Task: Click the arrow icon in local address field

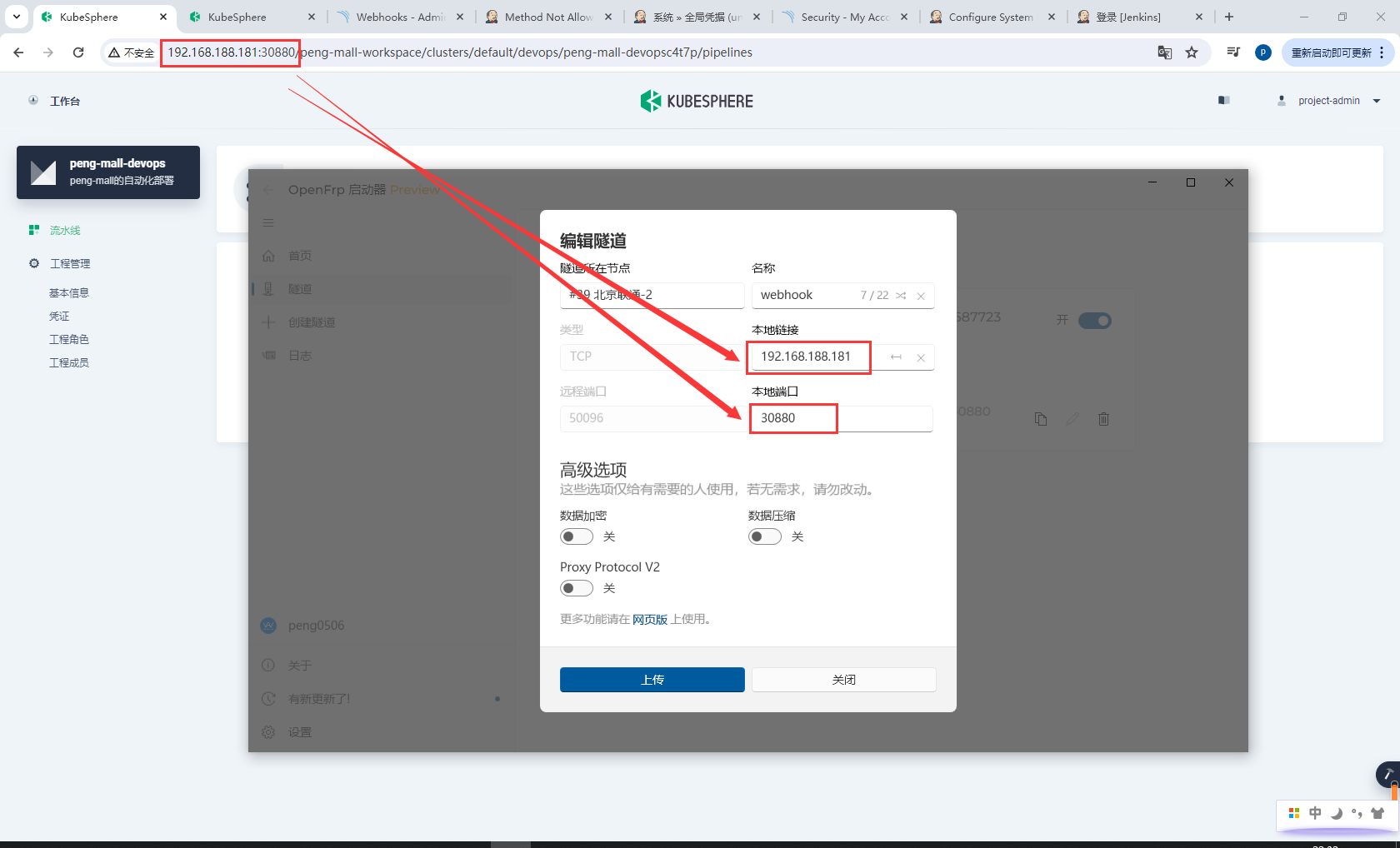Action: (896, 357)
